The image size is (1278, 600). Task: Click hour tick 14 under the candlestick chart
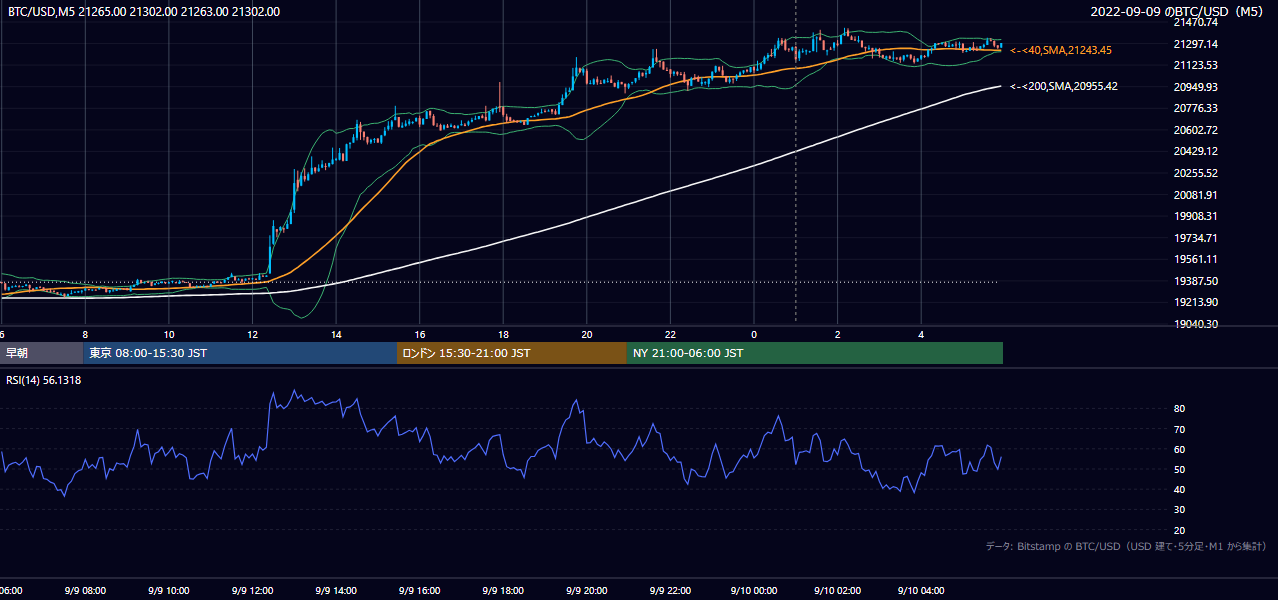(336, 334)
